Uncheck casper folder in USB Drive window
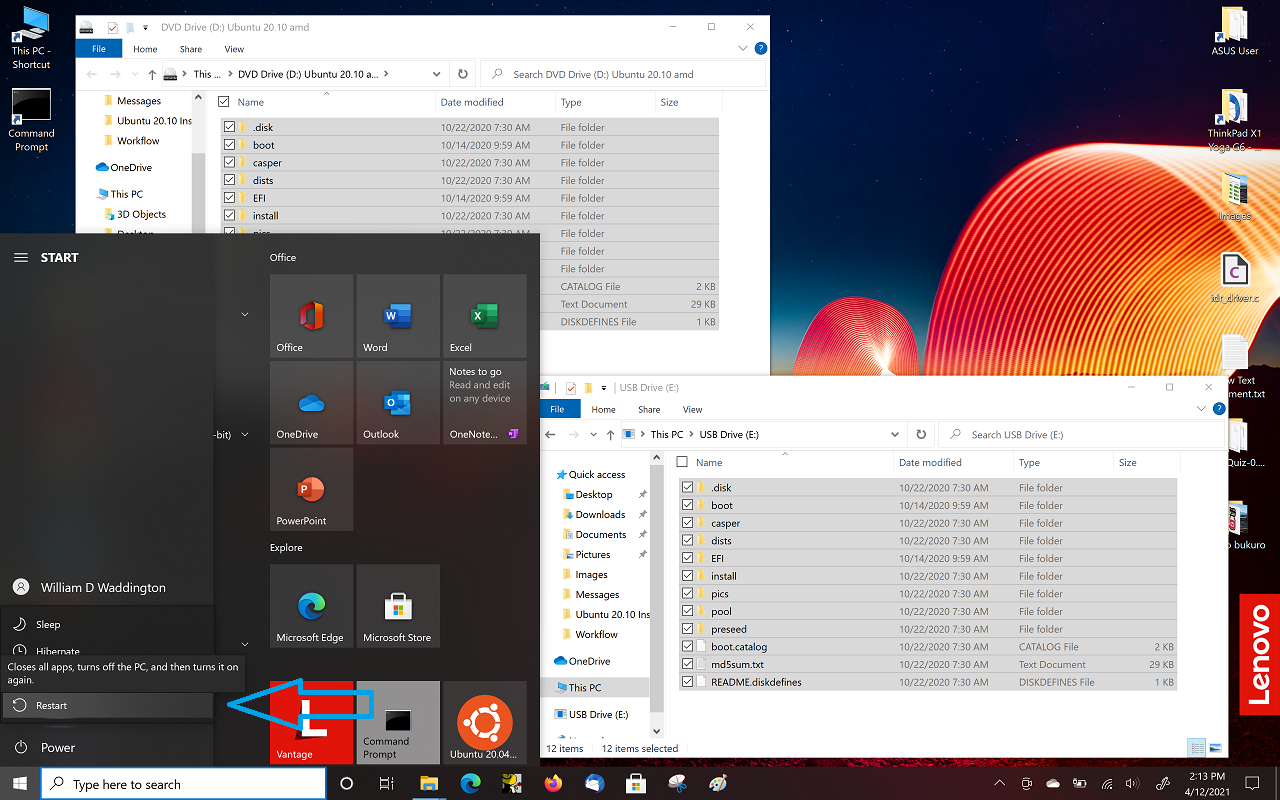This screenshot has height=800, width=1280. point(687,523)
